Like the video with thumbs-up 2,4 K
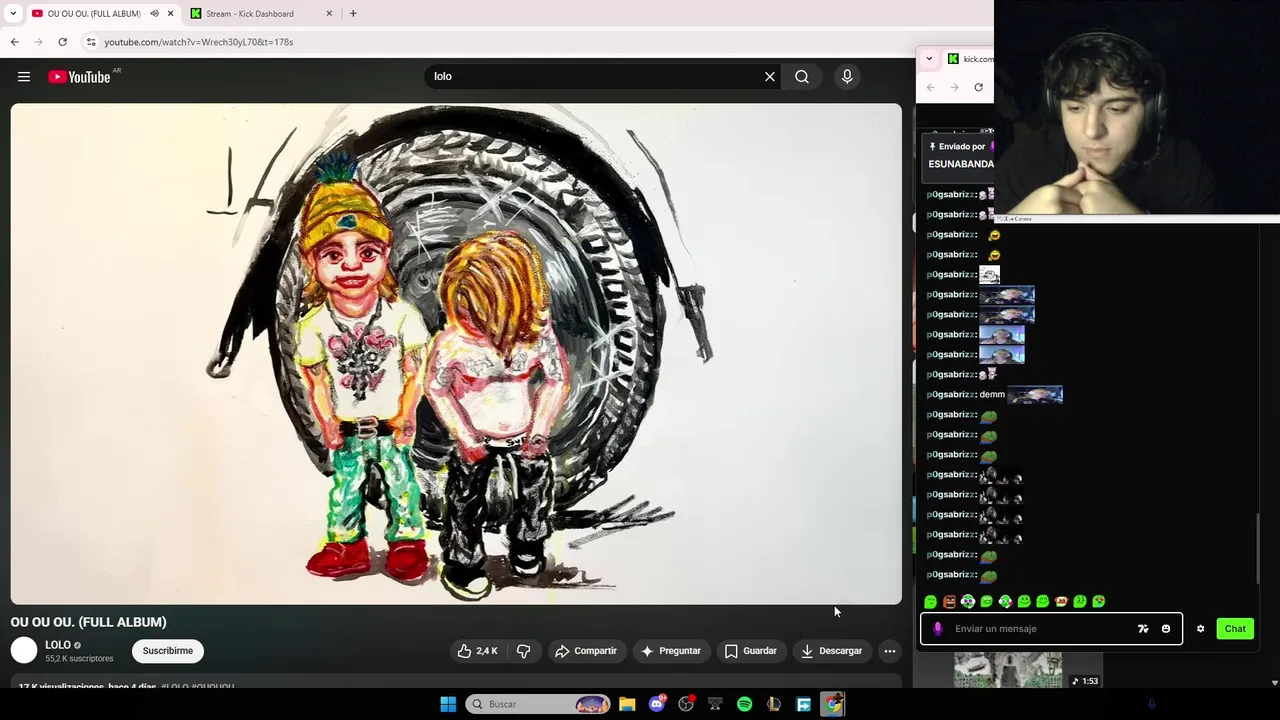Image resolution: width=1280 pixels, height=720 pixels. [477, 651]
